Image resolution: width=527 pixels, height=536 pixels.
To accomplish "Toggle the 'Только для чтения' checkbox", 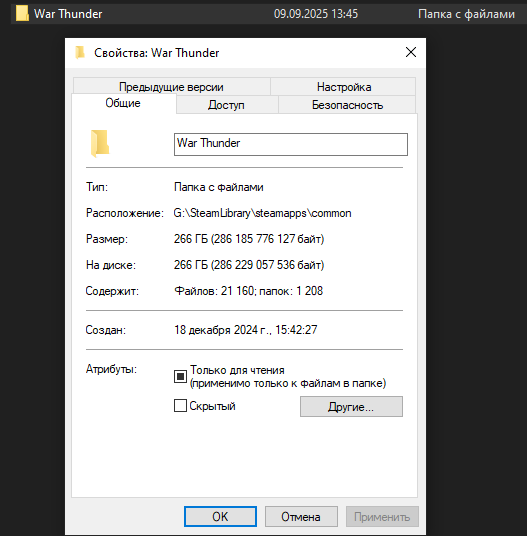I will (180, 376).
